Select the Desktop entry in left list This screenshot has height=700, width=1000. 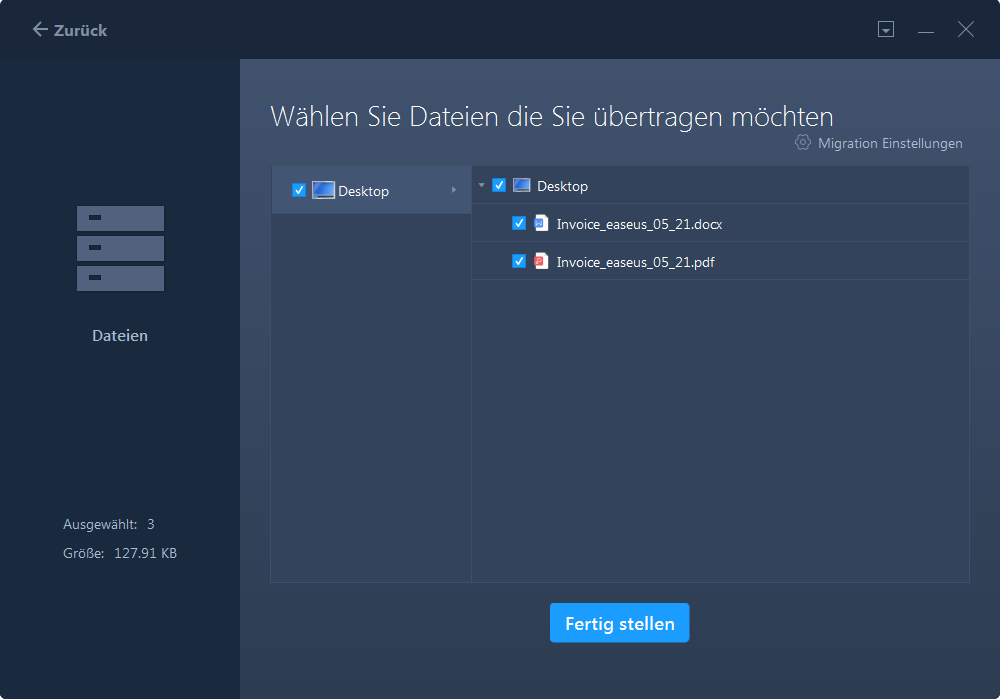coord(371,190)
